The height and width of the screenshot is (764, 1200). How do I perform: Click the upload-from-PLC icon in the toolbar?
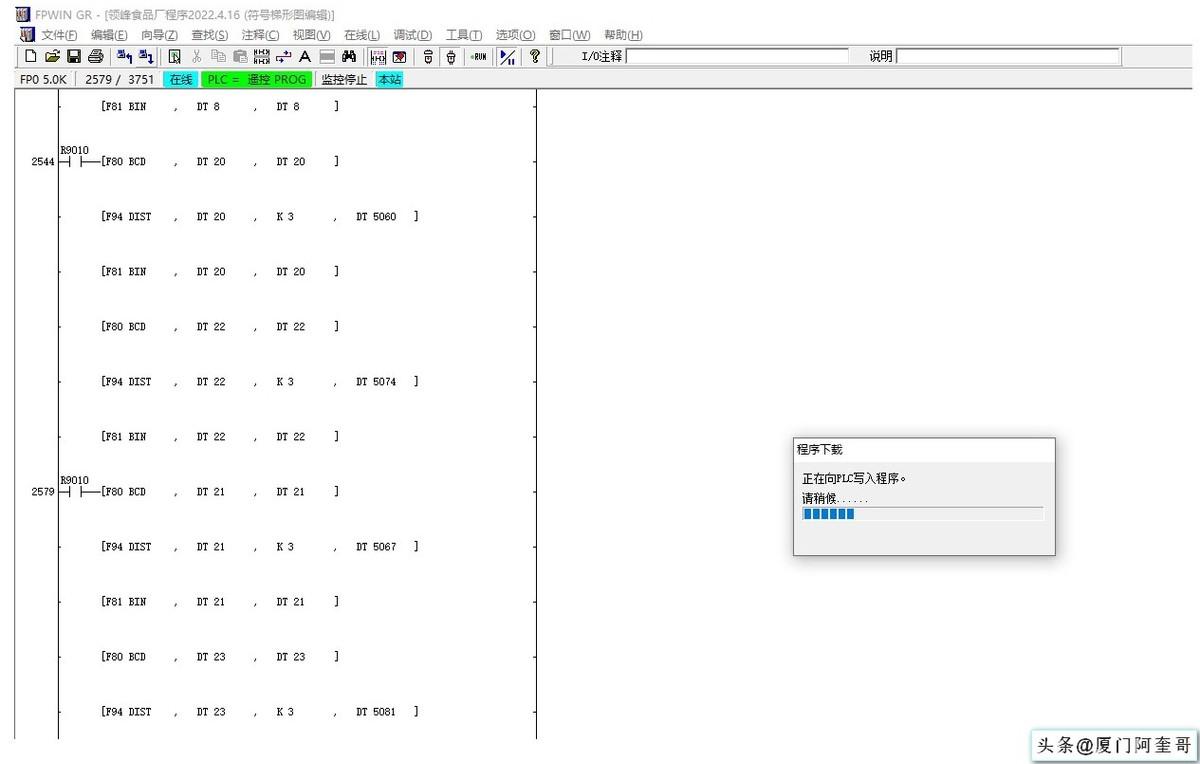click(146, 57)
